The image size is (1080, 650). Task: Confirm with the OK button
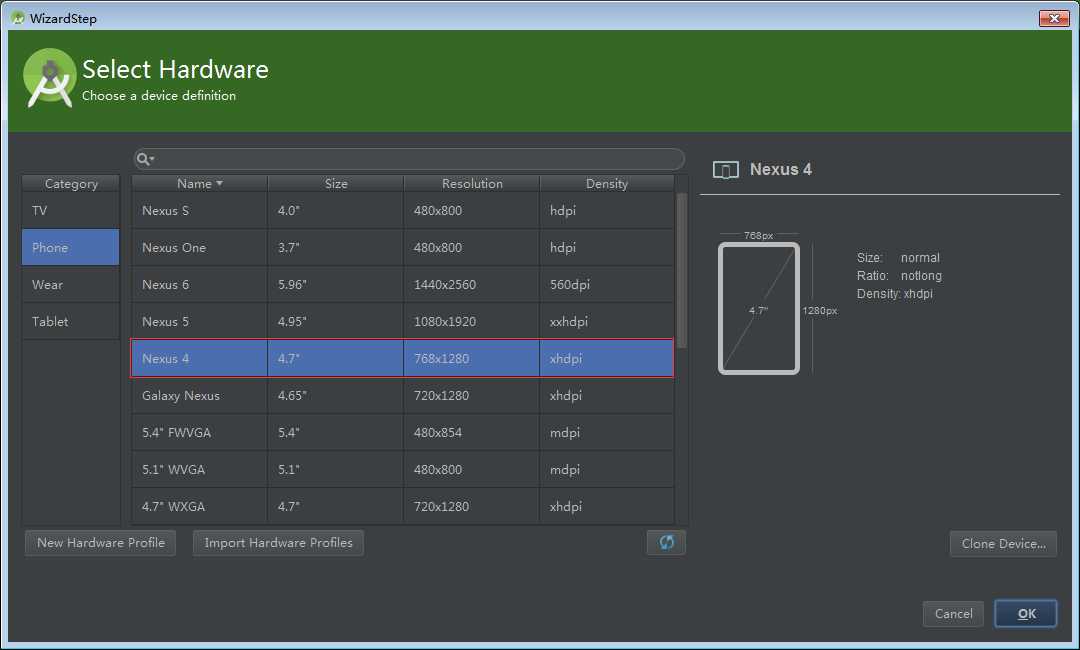pyautogui.click(x=1026, y=614)
